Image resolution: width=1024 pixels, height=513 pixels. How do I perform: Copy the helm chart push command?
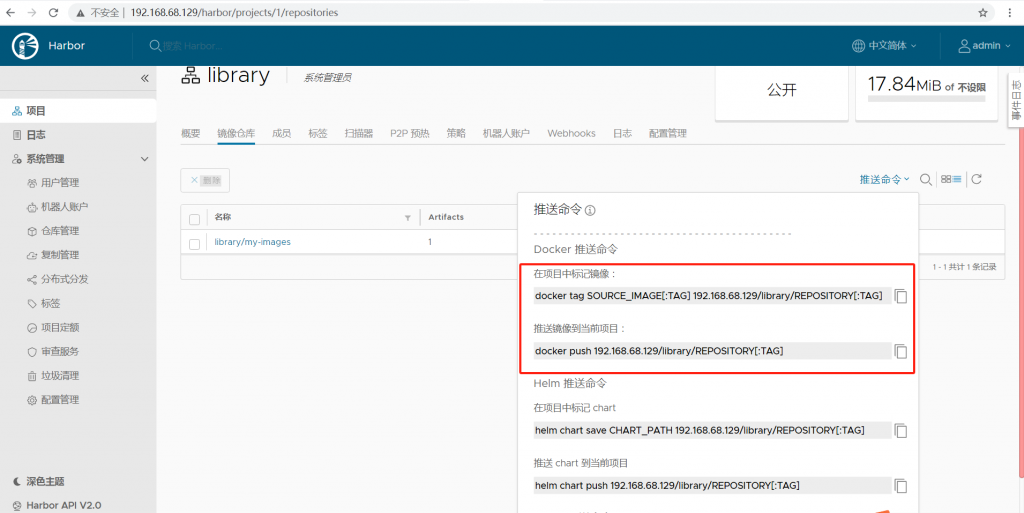click(901, 486)
